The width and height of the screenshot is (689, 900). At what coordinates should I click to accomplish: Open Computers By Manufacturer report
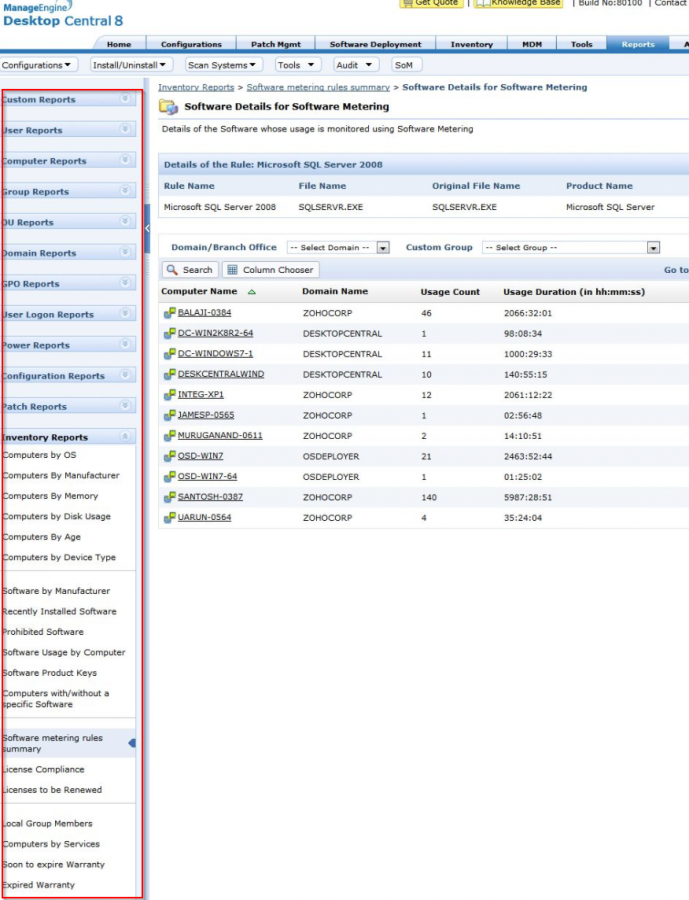tap(61, 475)
